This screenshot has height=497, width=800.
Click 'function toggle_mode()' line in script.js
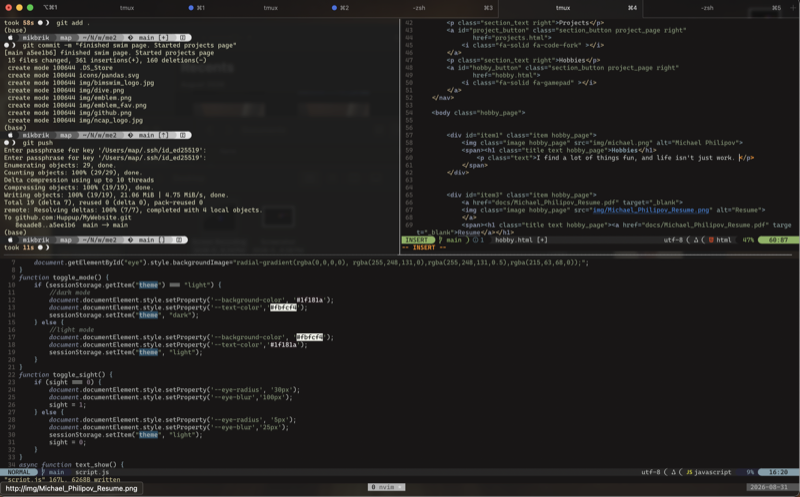point(64,278)
